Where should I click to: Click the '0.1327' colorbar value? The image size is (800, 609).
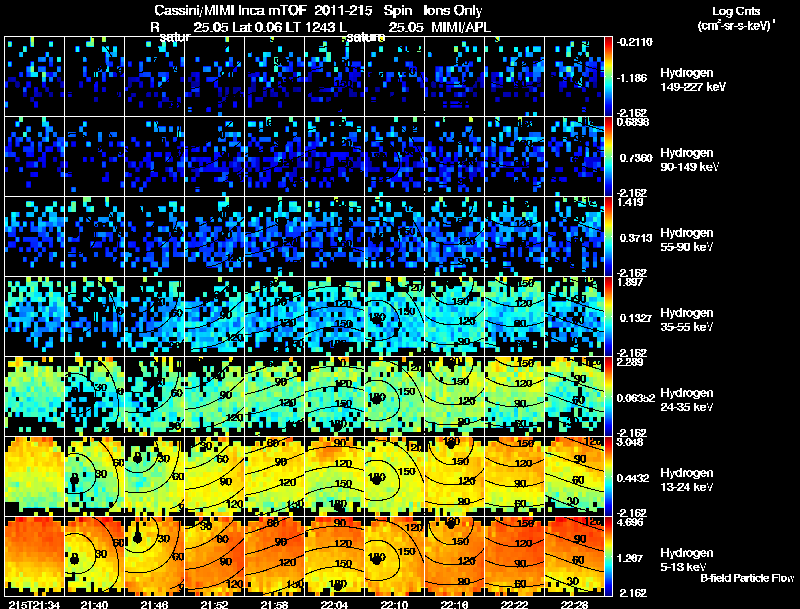(x=636, y=318)
